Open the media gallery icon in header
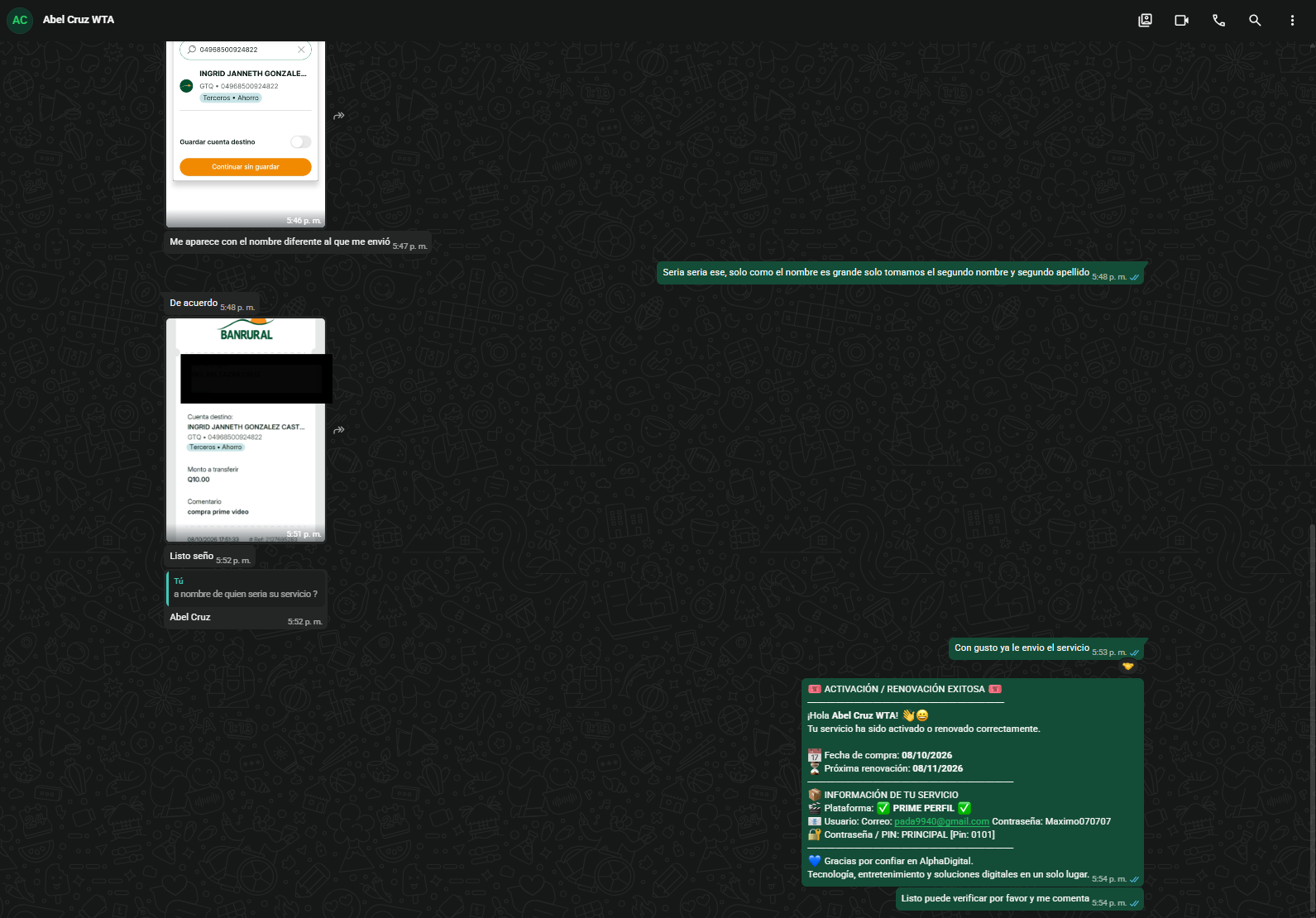 (x=1145, y=20)
